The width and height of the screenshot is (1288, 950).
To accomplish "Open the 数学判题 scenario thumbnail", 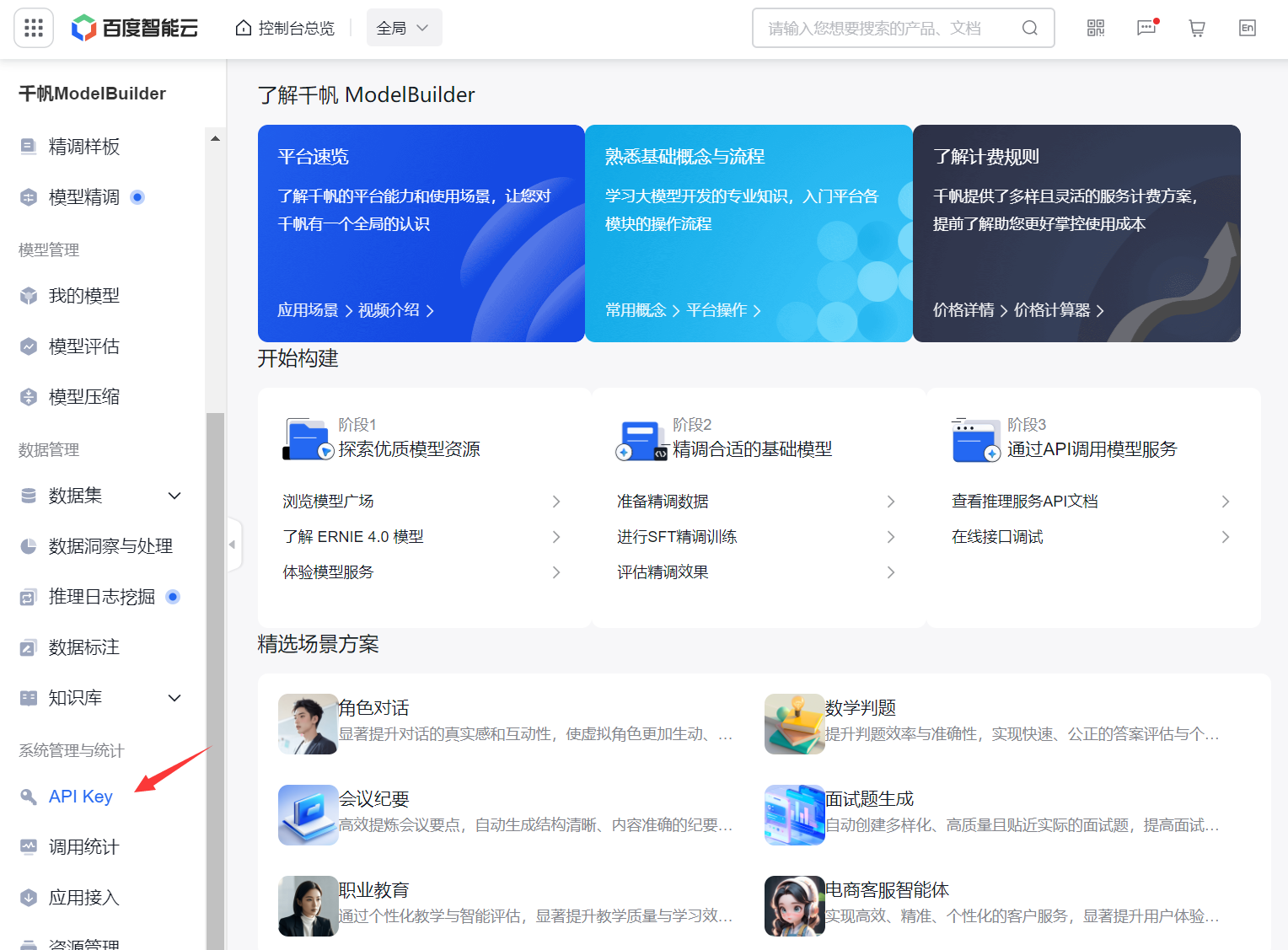I will [794, 724].
